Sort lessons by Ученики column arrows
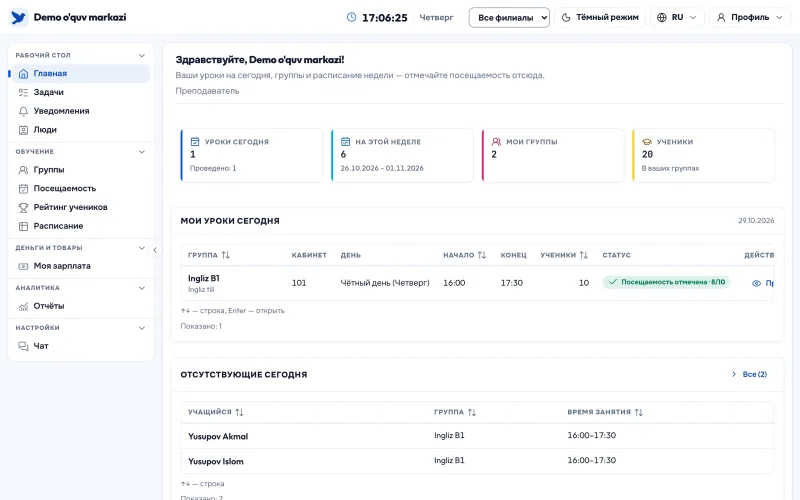Screen dimensions: 800x500 (x=584, y=255)
